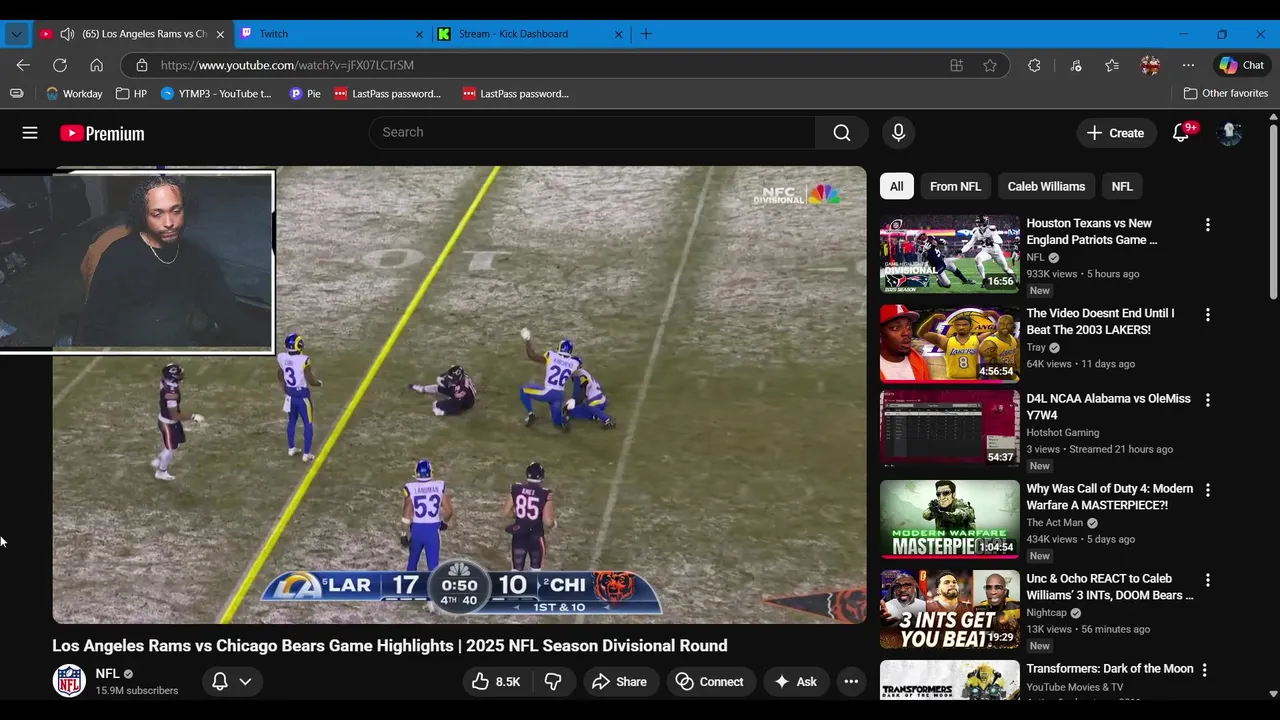Screen dimensions: 1280x720
Task: Open D4L NCAA Alabama vs OleMiss title
Action: 1108,407
